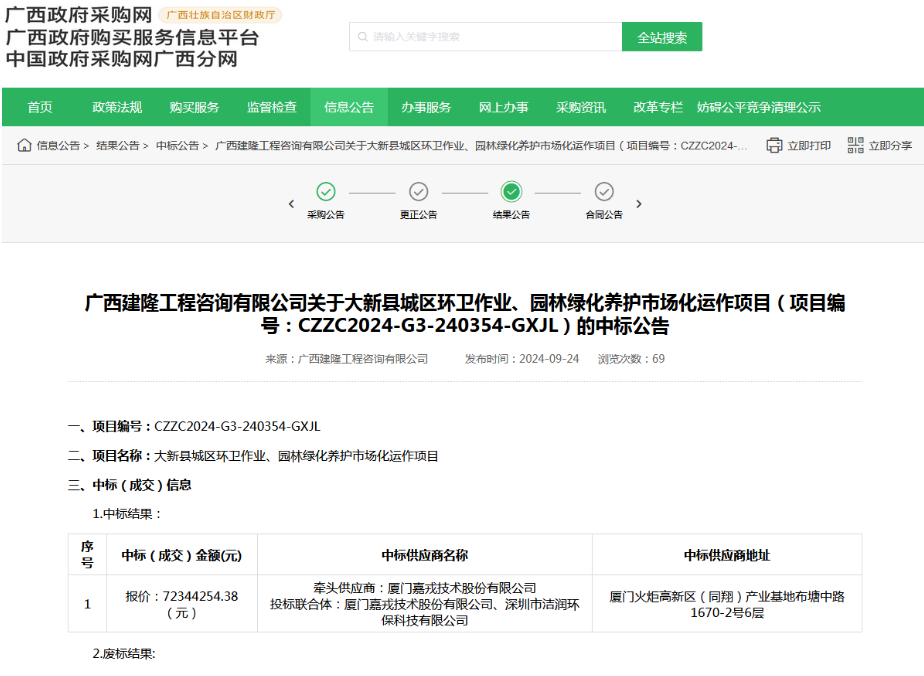
Task: Open the 改革专栏 menu item
Action: pyautogui.click(x=658, y=107)
